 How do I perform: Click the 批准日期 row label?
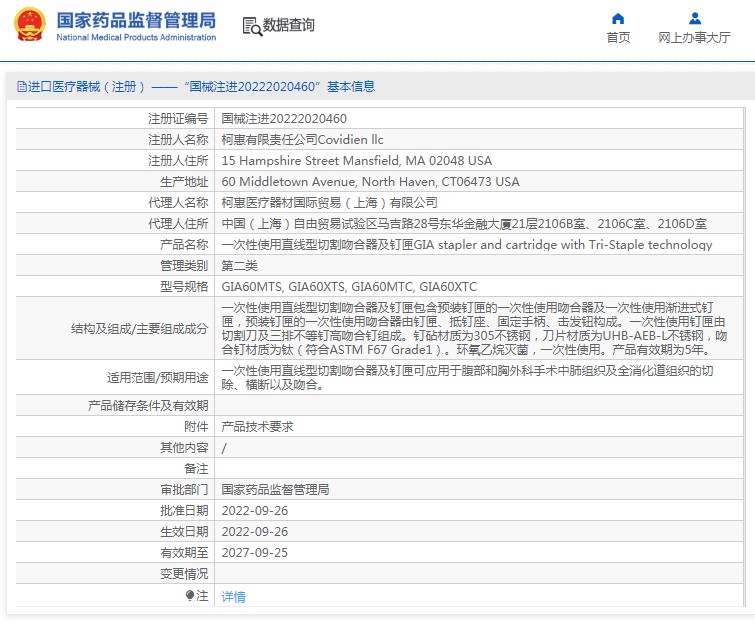click(184, 511)
